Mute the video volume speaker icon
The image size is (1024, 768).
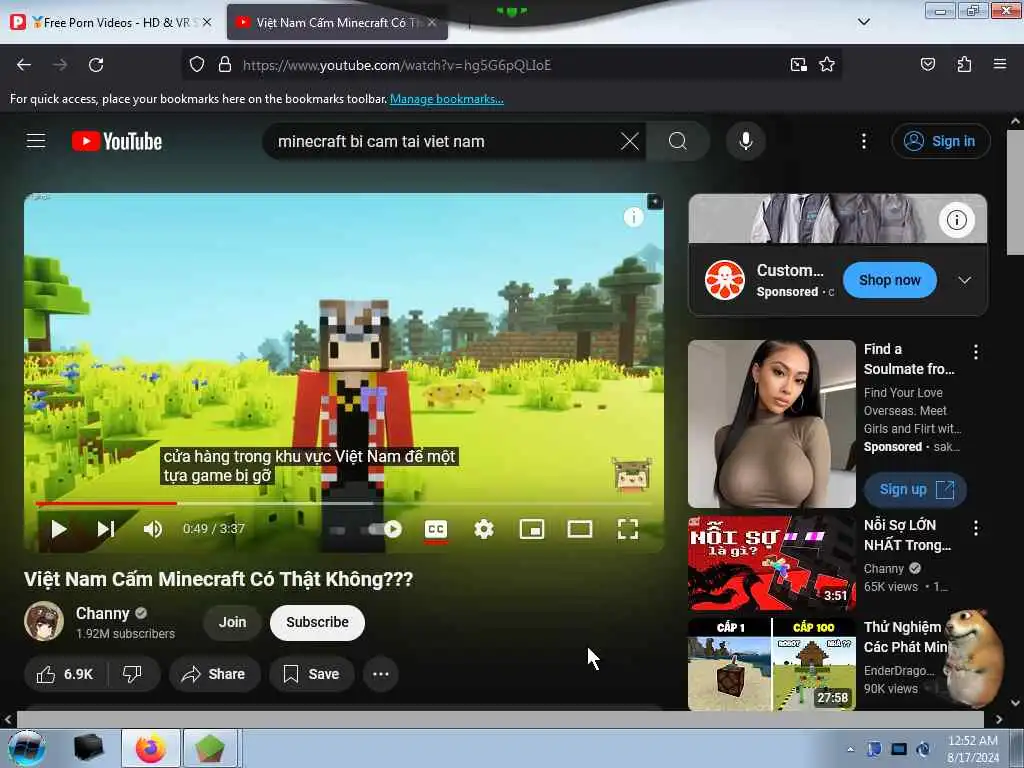pyautogui.click(x=152, y=529)
